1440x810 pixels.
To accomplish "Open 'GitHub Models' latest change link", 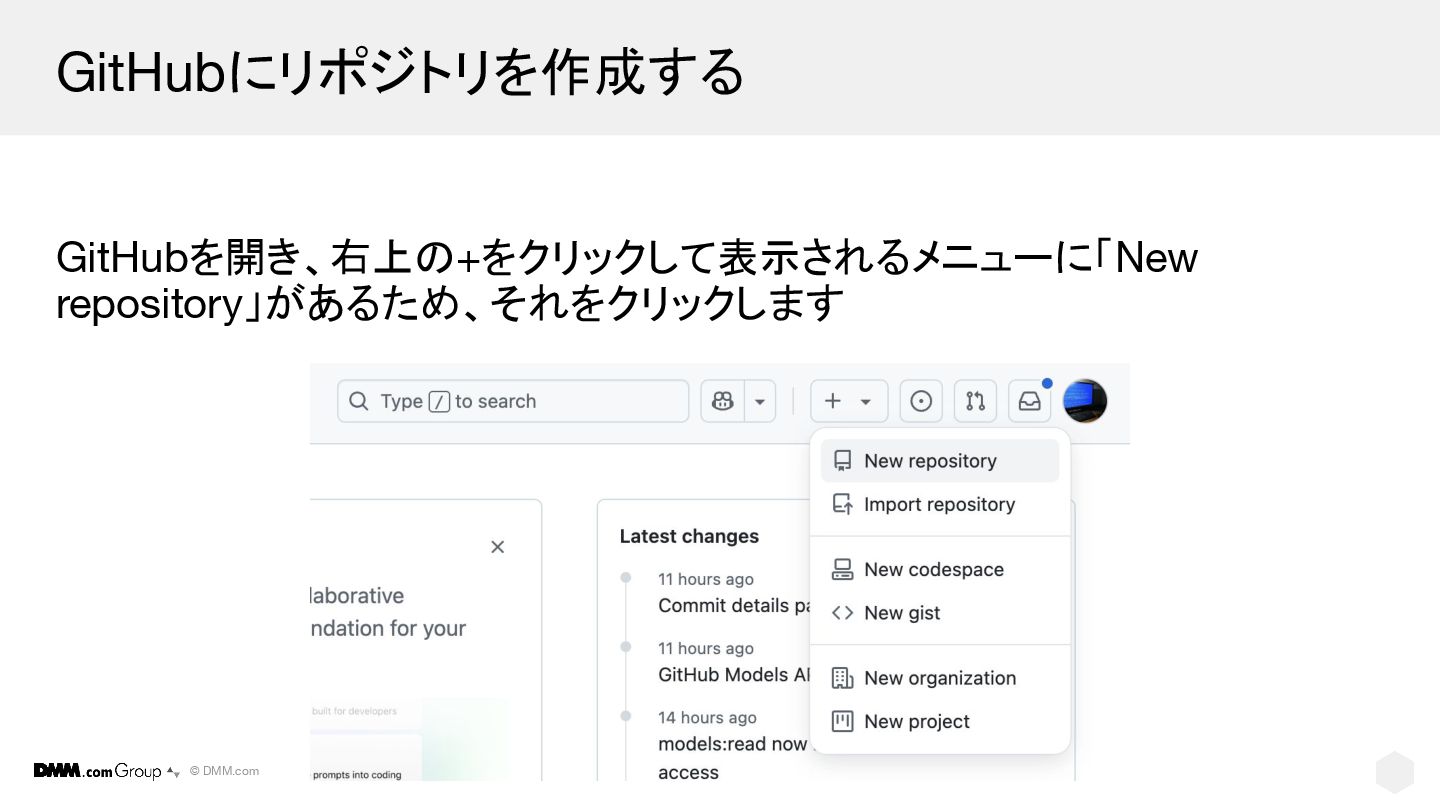I will (734, 675).
